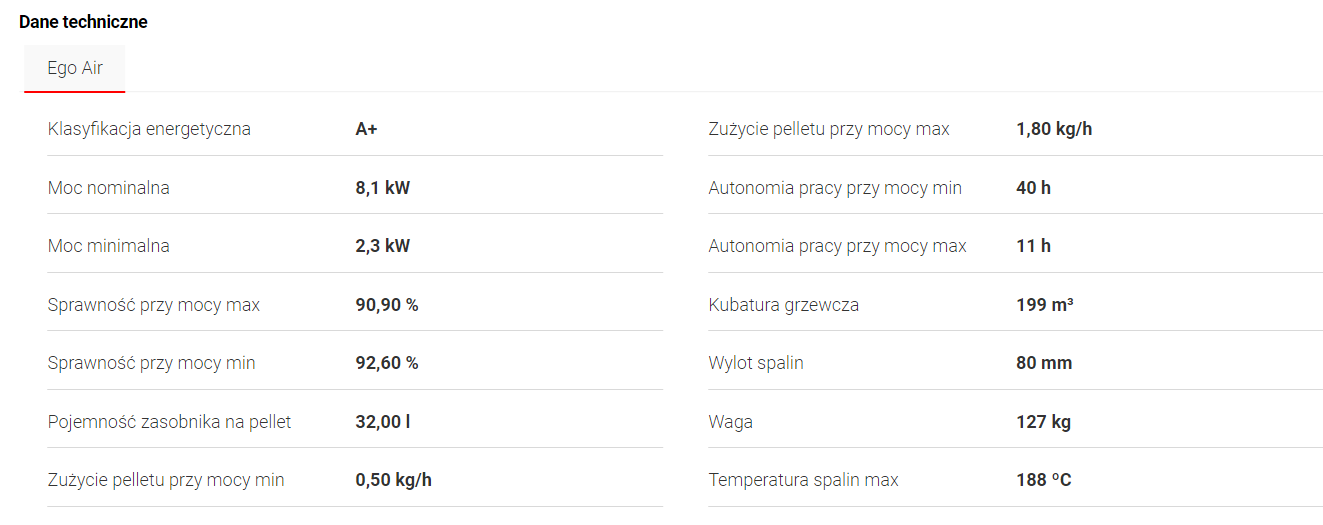The height and width of the screenshot is (525, 1323).
Task: Select the 32,00 l capacity value
Action: (x=383, y=422)
